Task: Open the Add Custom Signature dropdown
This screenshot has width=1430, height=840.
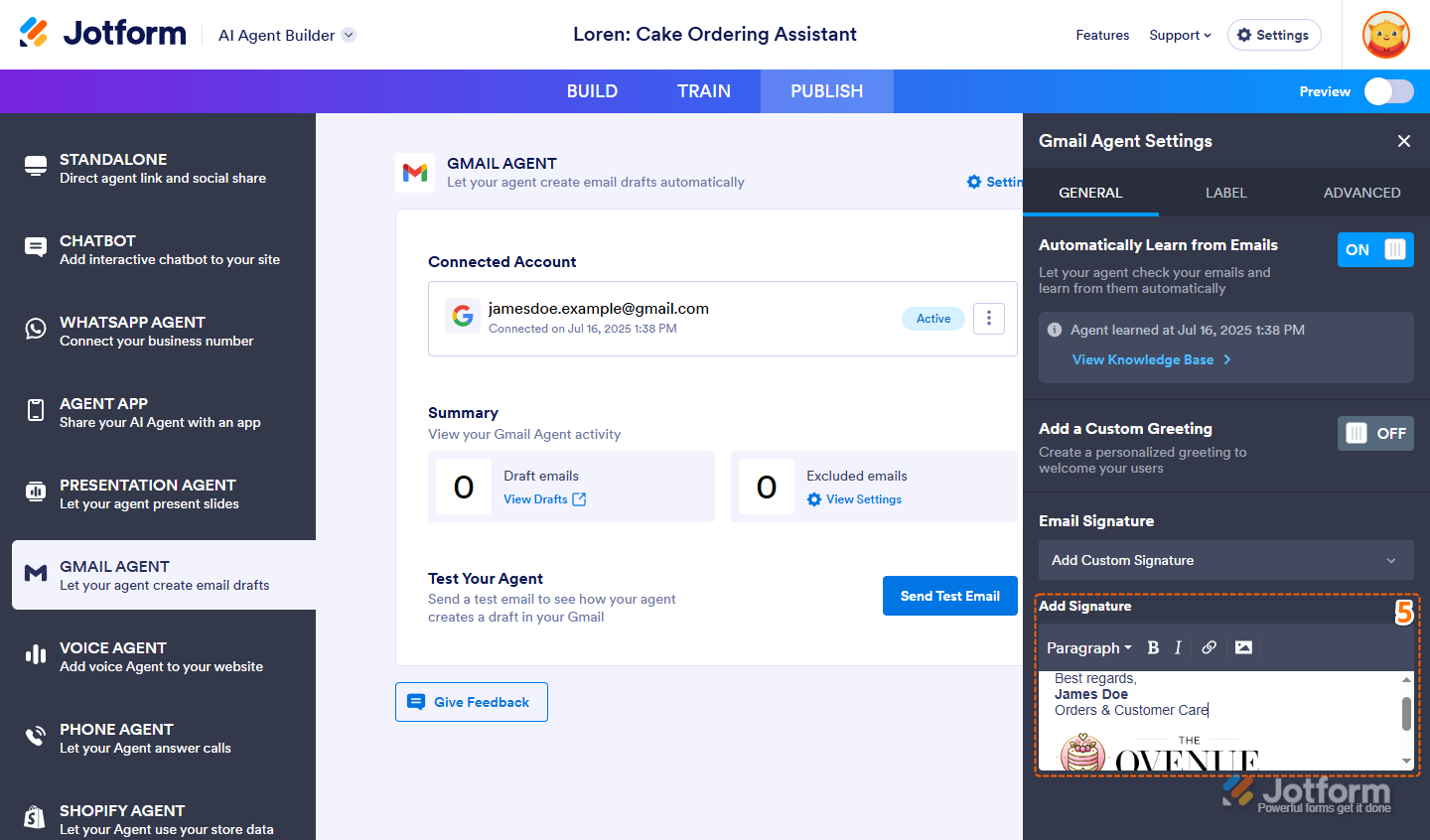Action: [1226, 560]
